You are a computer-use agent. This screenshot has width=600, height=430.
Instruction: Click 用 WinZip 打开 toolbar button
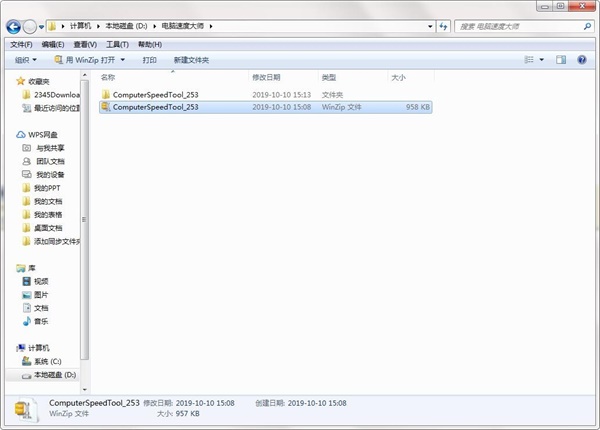pyautogui.click(x=85, y=60)
